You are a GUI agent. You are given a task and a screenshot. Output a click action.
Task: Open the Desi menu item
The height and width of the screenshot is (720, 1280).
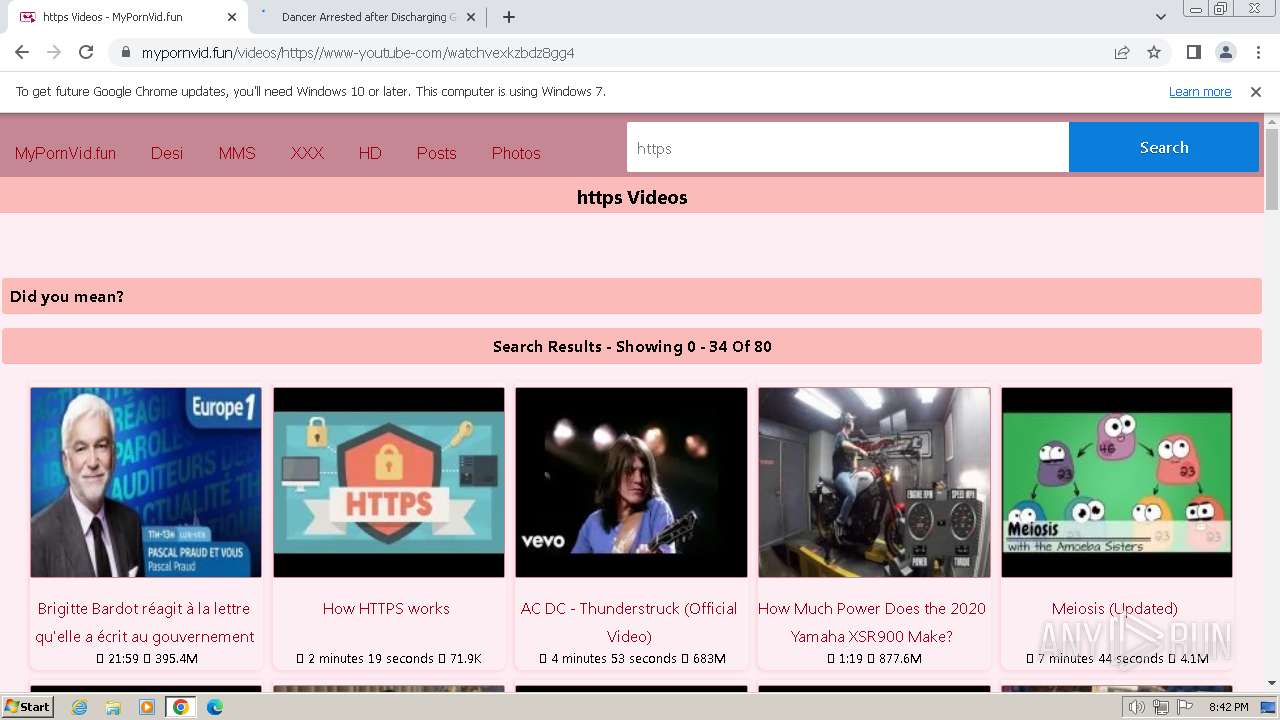click(167, 153)
